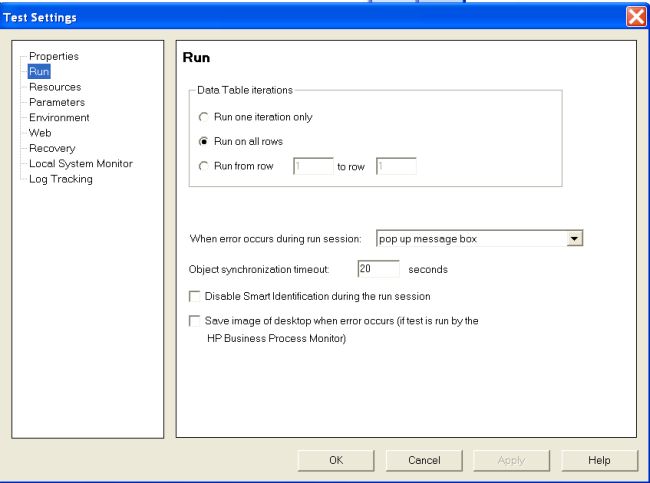This screenshot has height=483, width=650.
Task: Click the "Test Settings" window title
Action: click(40, 17)
